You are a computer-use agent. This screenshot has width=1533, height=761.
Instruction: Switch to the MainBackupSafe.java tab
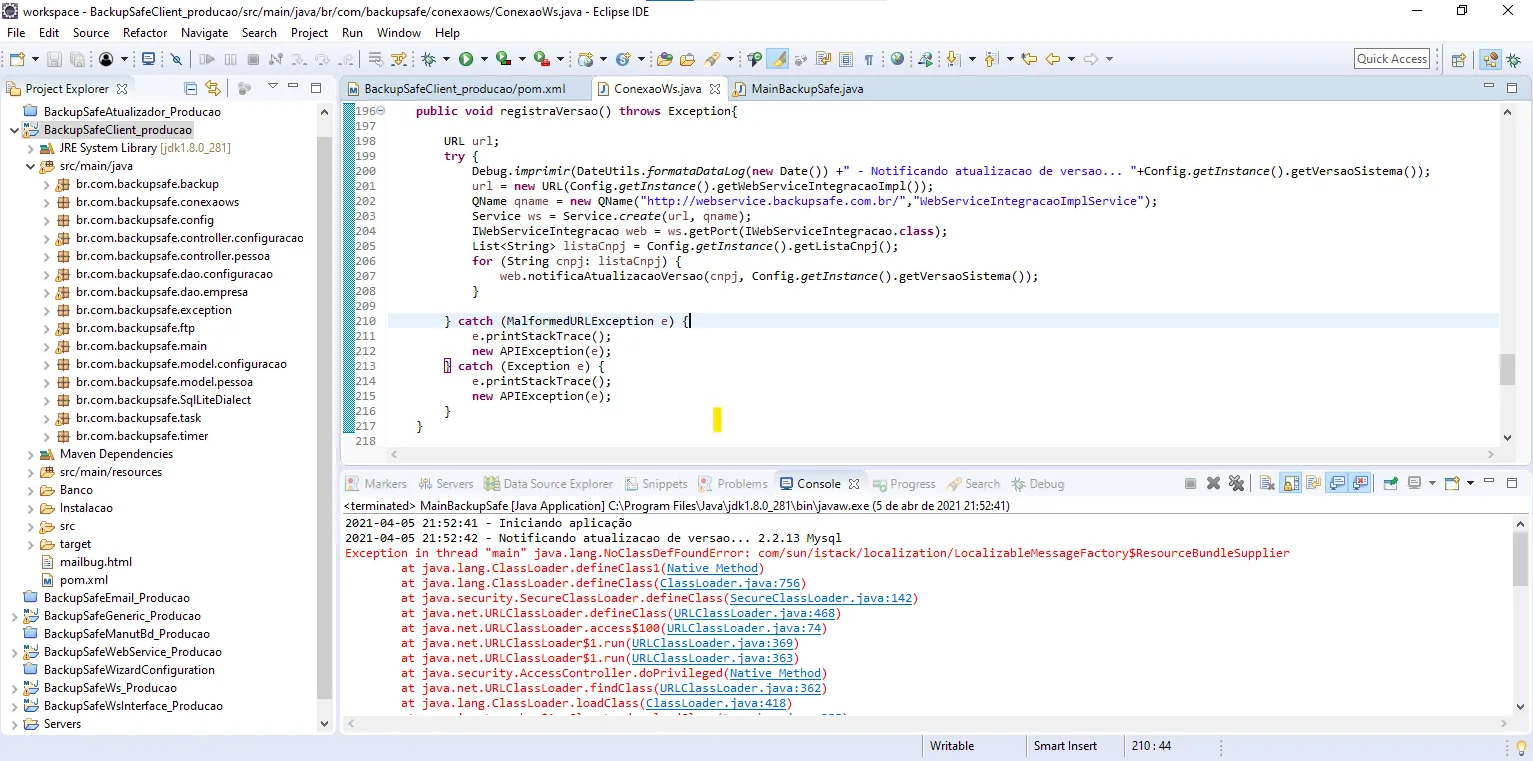coord(806,89)
